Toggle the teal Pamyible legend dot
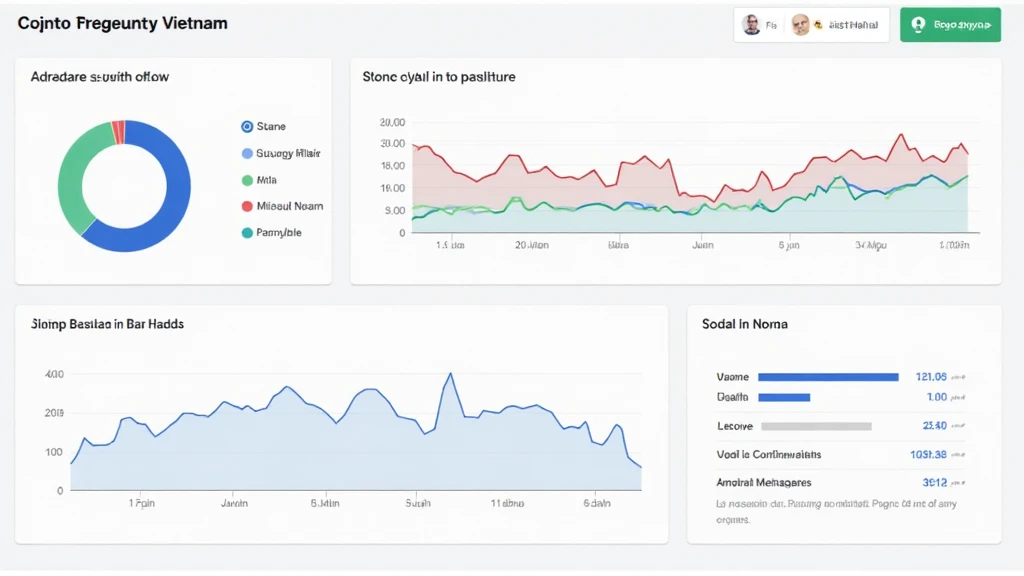1024x576 pixels. click(247, 232)
